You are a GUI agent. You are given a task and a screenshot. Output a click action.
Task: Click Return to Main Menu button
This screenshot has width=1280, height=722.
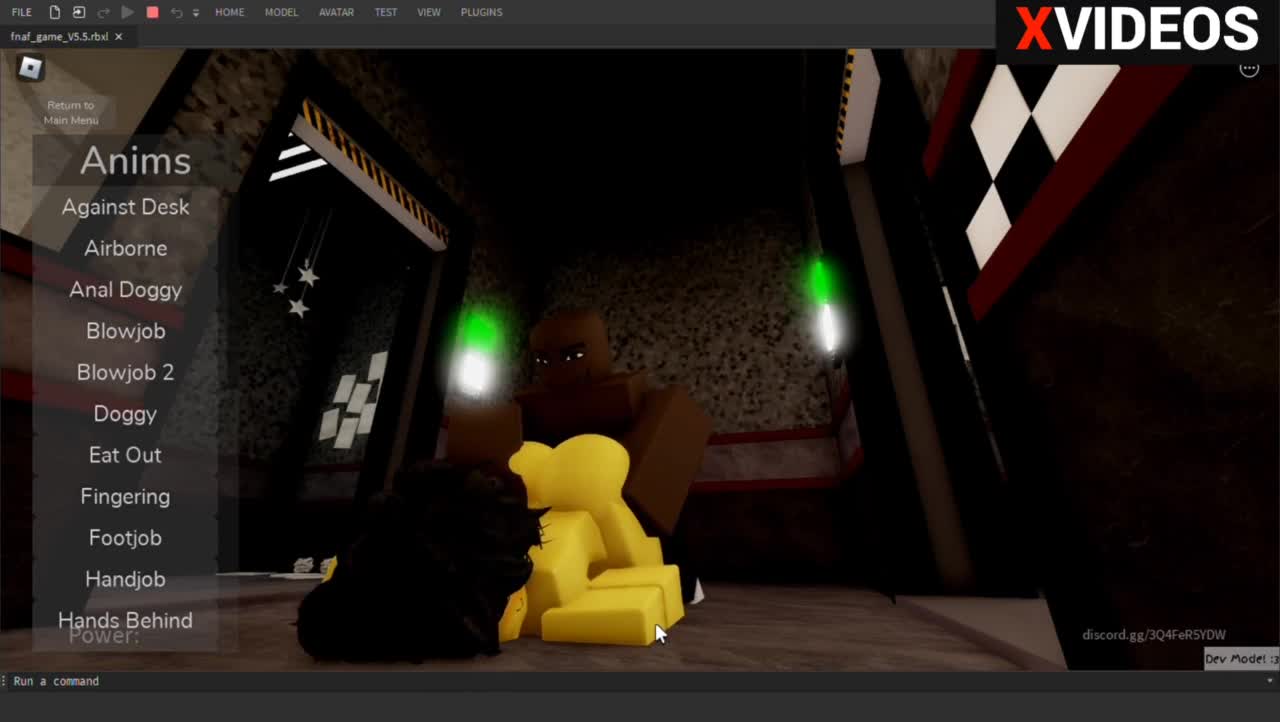click(x=71, y=112)
